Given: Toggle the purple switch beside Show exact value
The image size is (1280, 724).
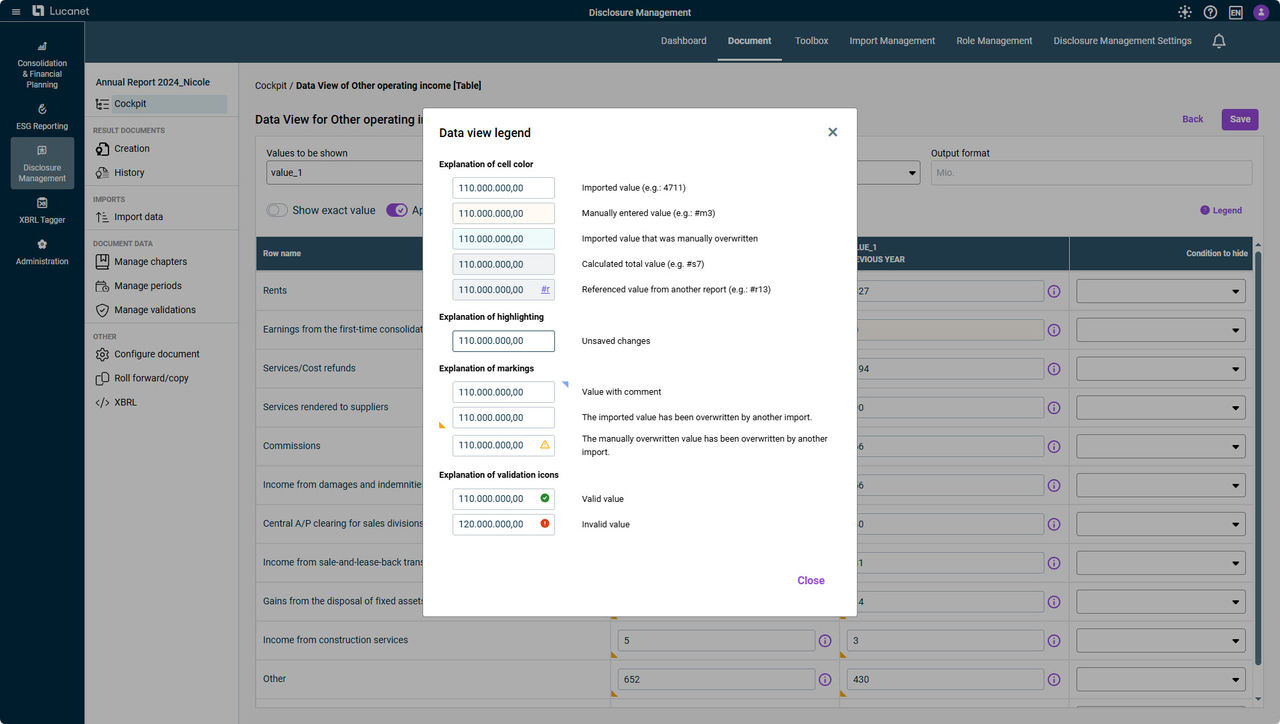Looking at the screenshot, I should [397, 210].
